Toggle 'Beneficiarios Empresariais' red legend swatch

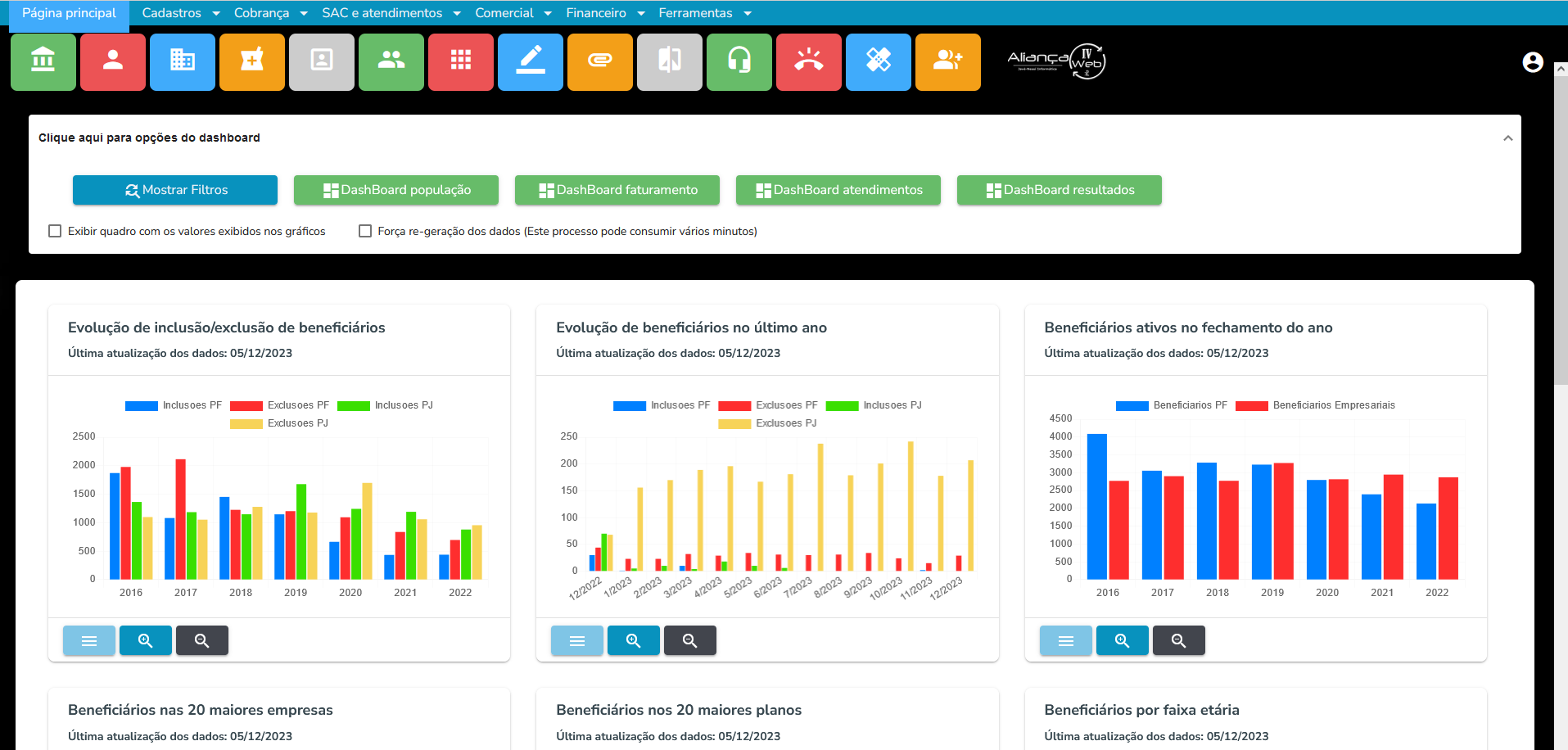1251,405
